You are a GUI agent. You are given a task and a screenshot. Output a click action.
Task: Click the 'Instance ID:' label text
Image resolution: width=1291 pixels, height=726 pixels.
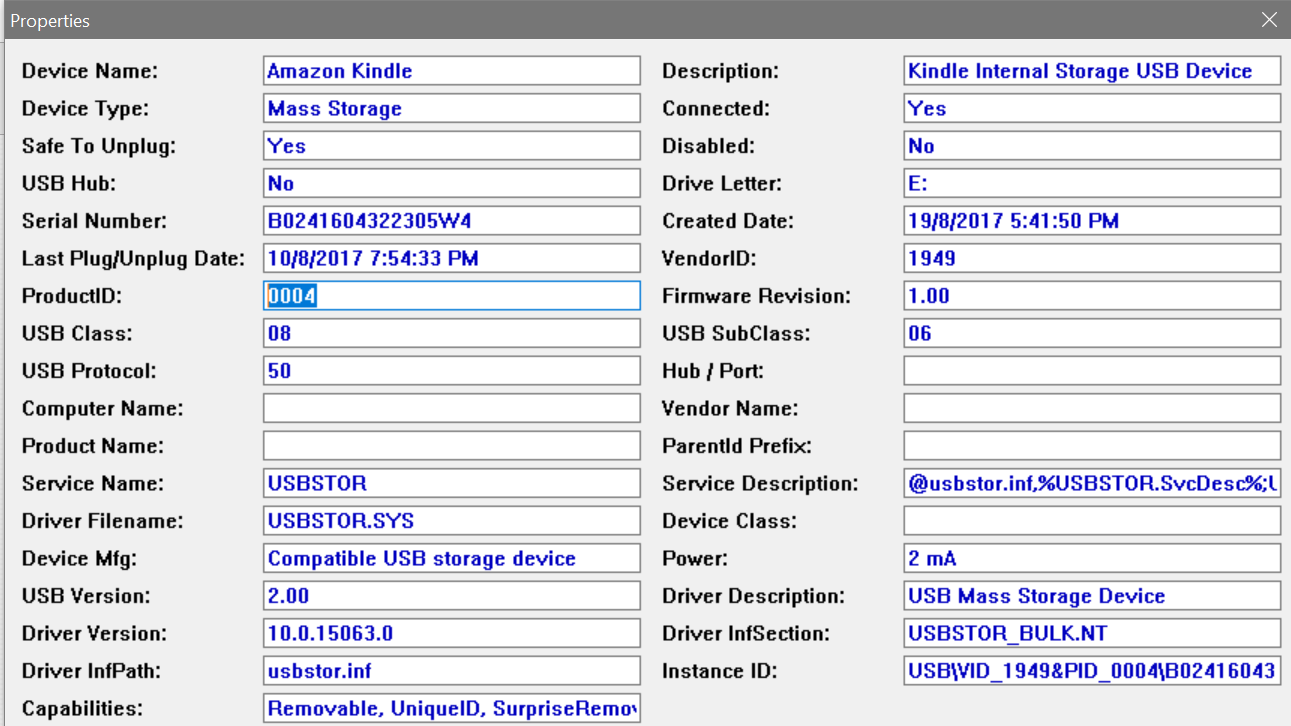click(x=719, y=671)
